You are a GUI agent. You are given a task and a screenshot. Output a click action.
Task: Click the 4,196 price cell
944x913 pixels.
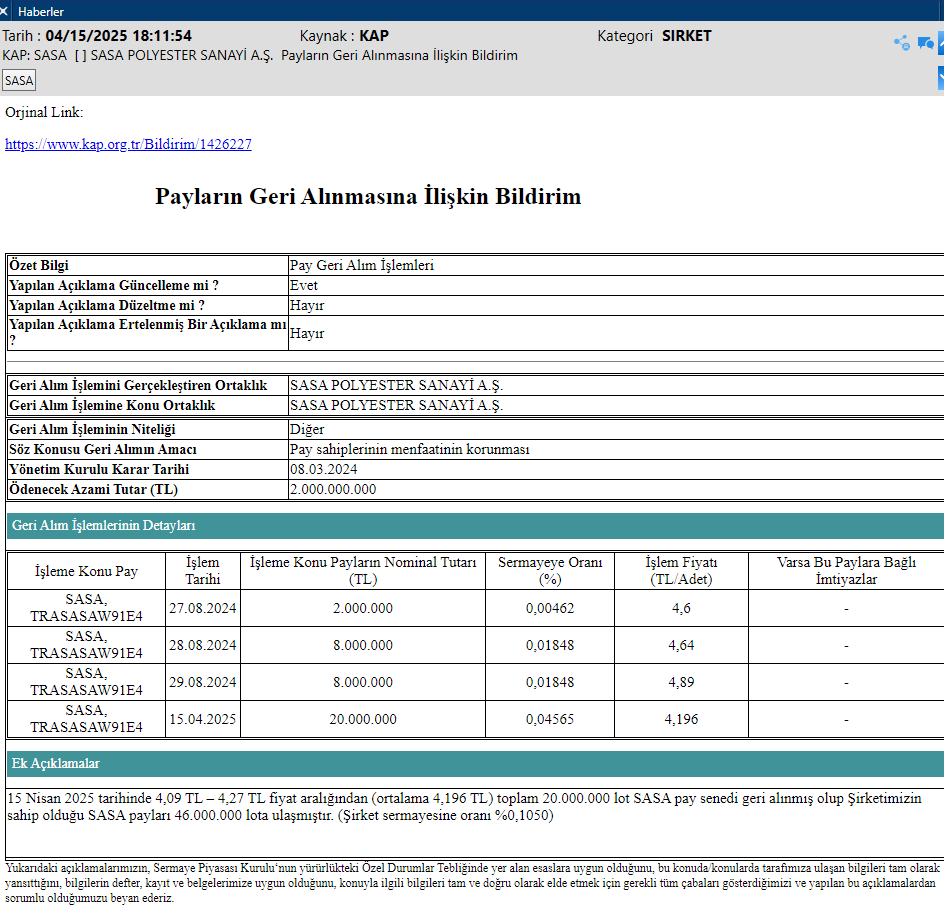(681, 719)
